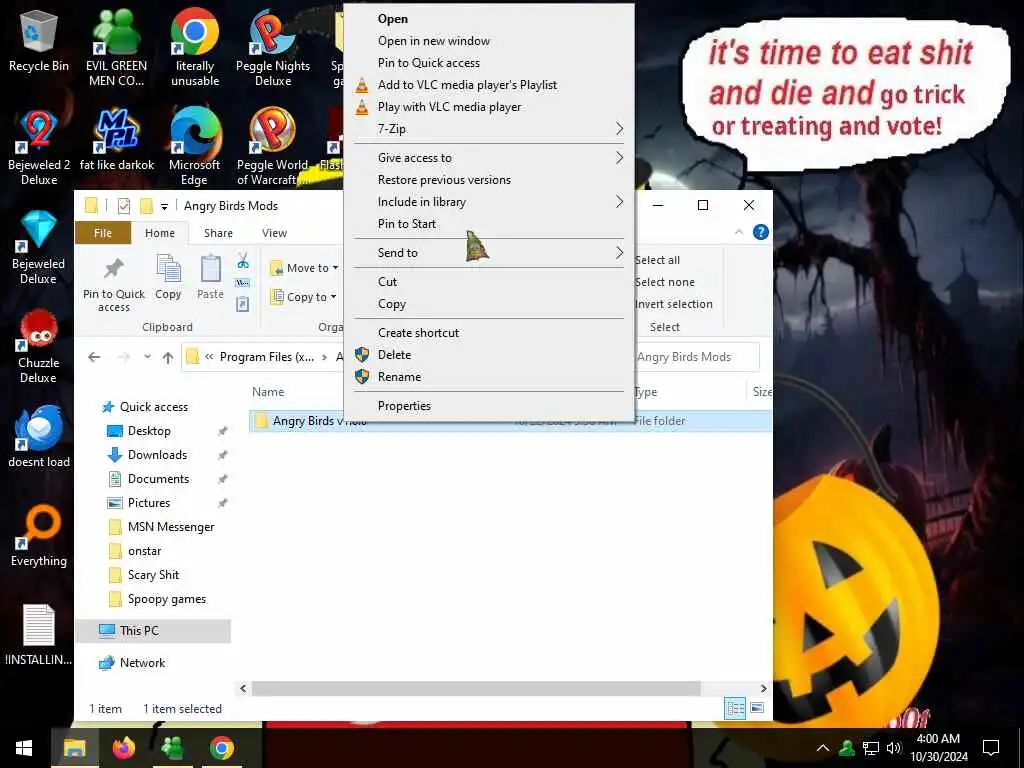Click the scissors Cut icon in the ribbon

click(243, 262)
